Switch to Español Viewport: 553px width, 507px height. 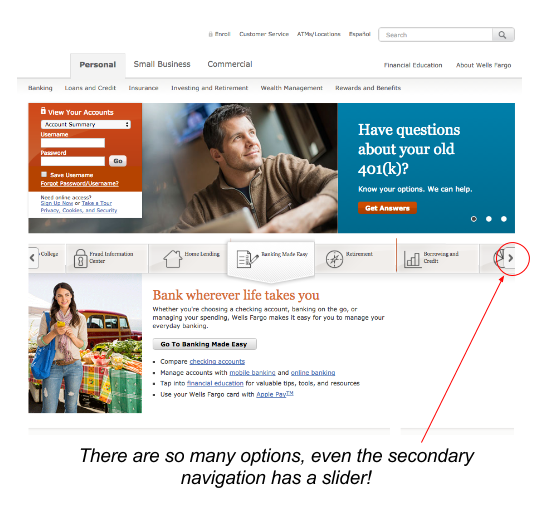click(x=359, y=34)
